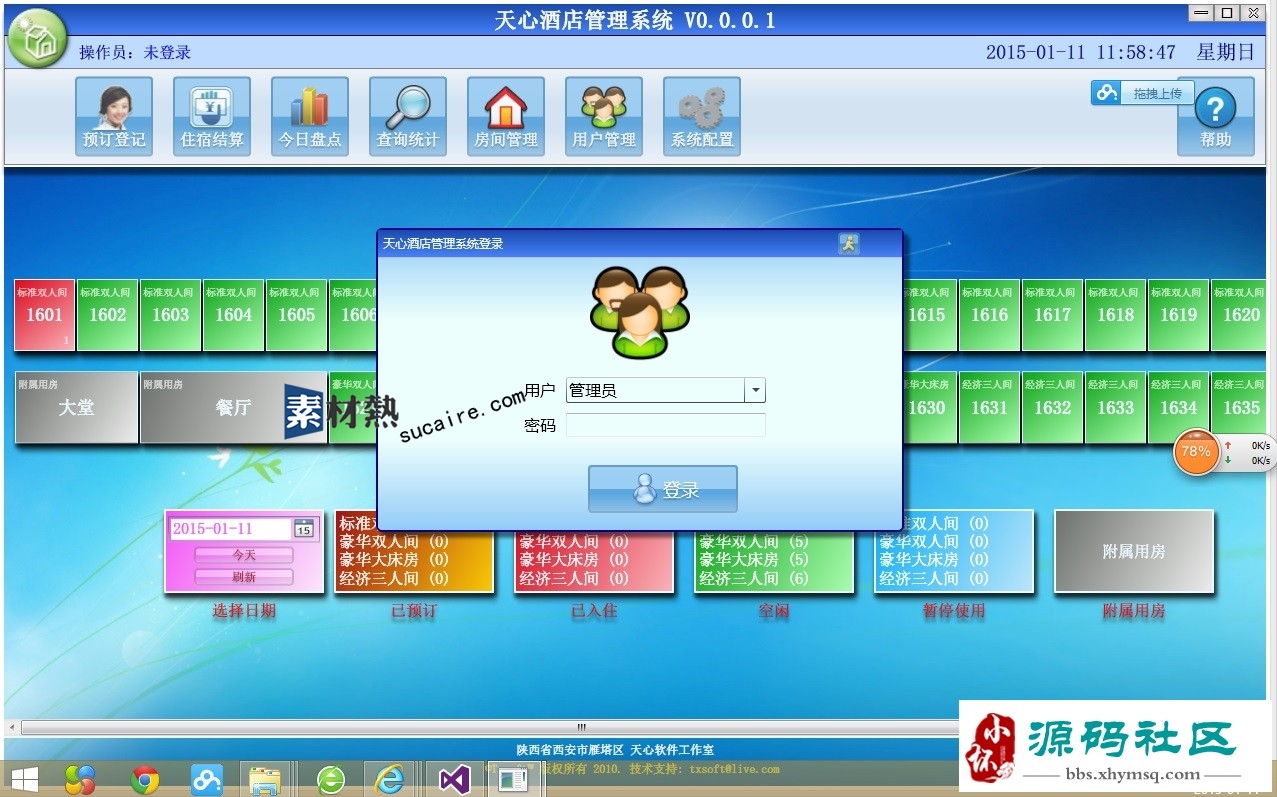Screen dimensions: 1277x797
Task: Click the horizontal scrollbar left arrow
Action: pyautogui.click(x=12, y=727)
